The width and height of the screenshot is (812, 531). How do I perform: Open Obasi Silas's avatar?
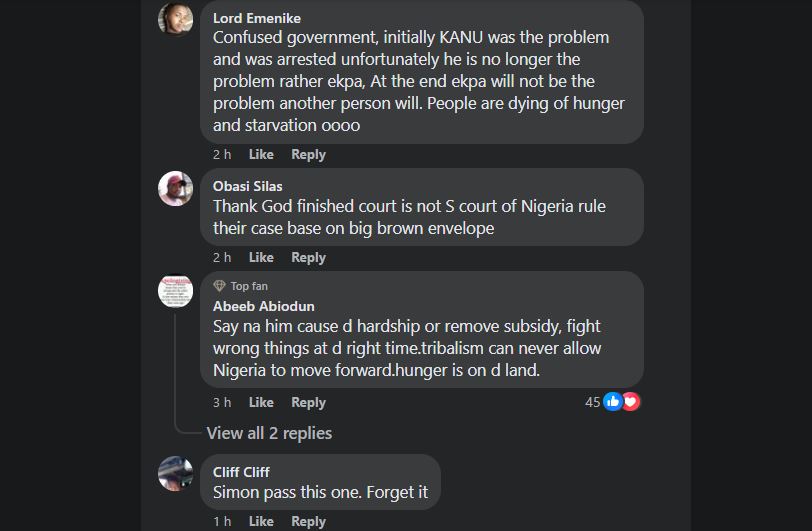pyautogui.click(x=176, y=188)
